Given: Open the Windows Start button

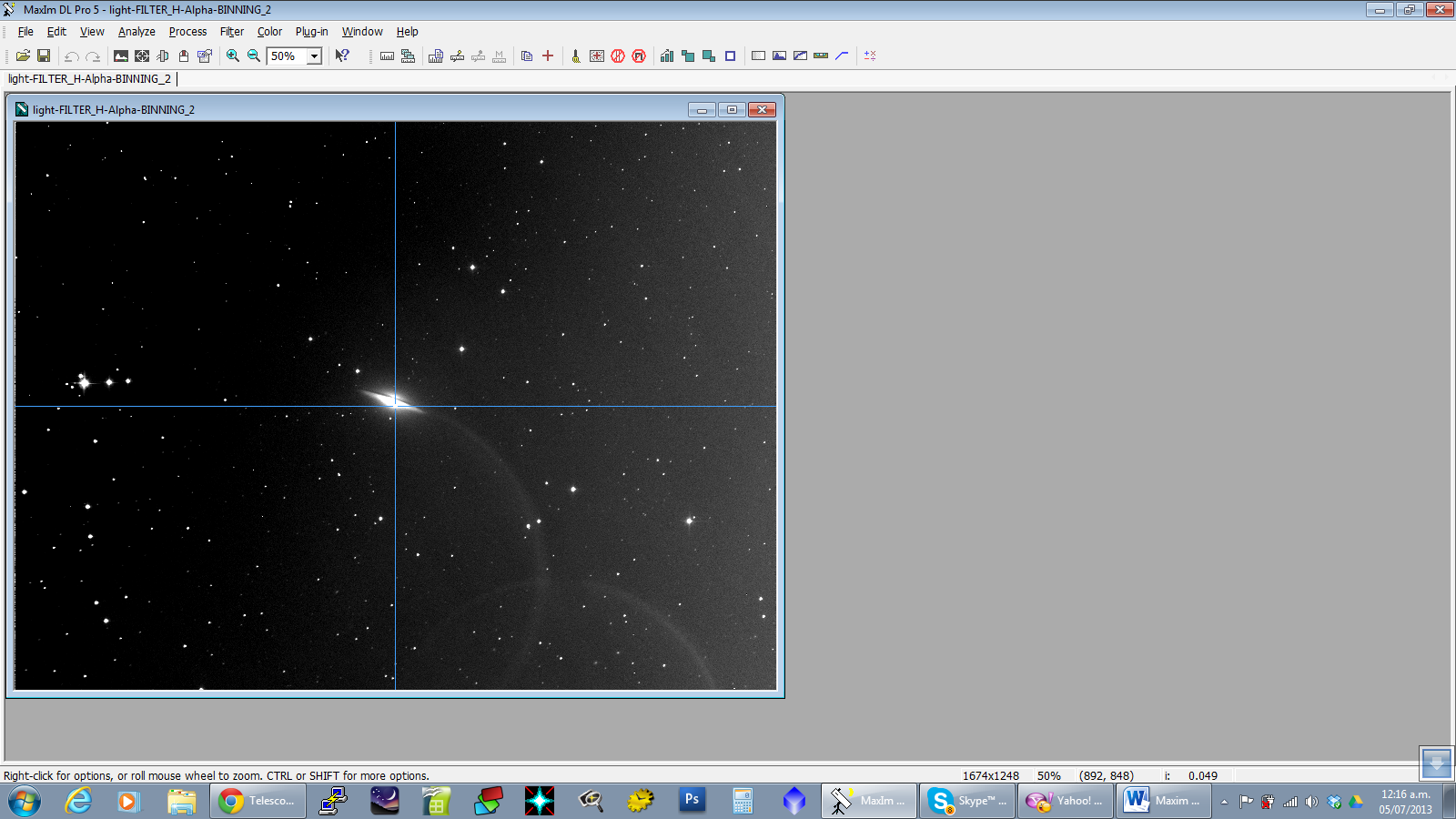Looking at the screenshot, I should 25,801.
